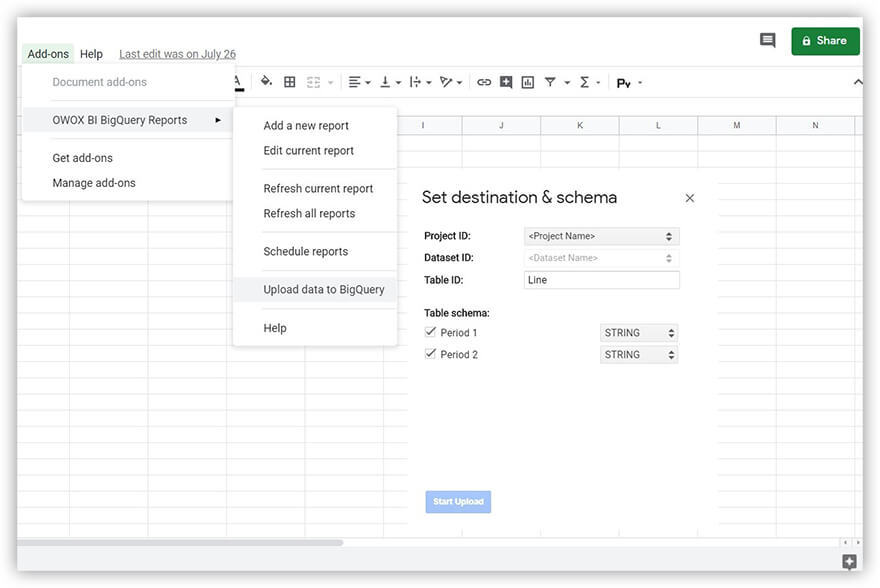Viewport: 880px width, 588px height.
Task: Click the Table ID input field
Action: click(x=602, y=280)
